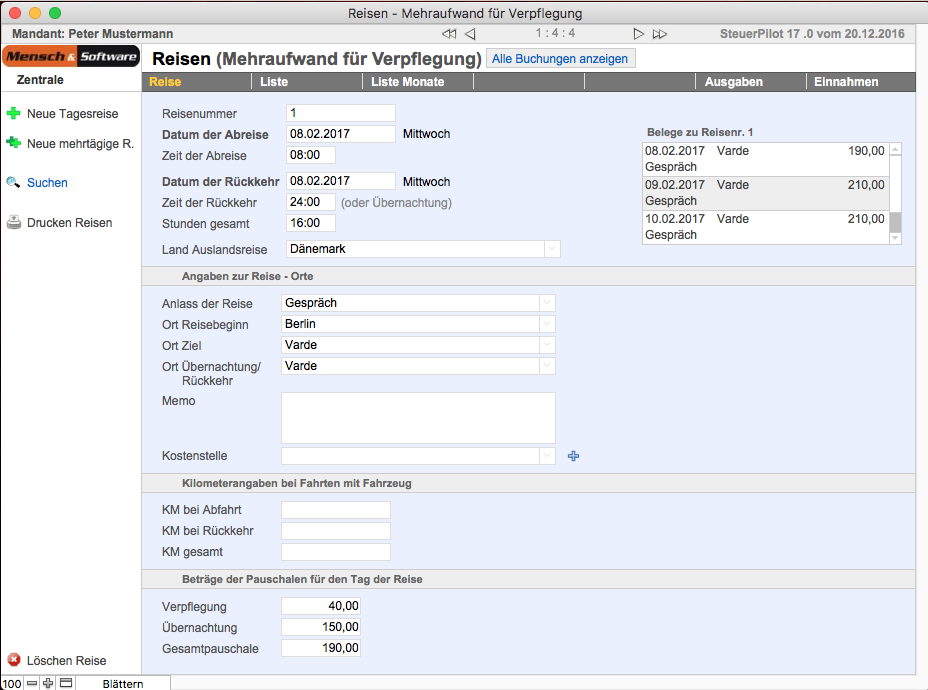Click the Zeit der Rückkehr field
The image size is (928, 690).
[x=311, y=202]
